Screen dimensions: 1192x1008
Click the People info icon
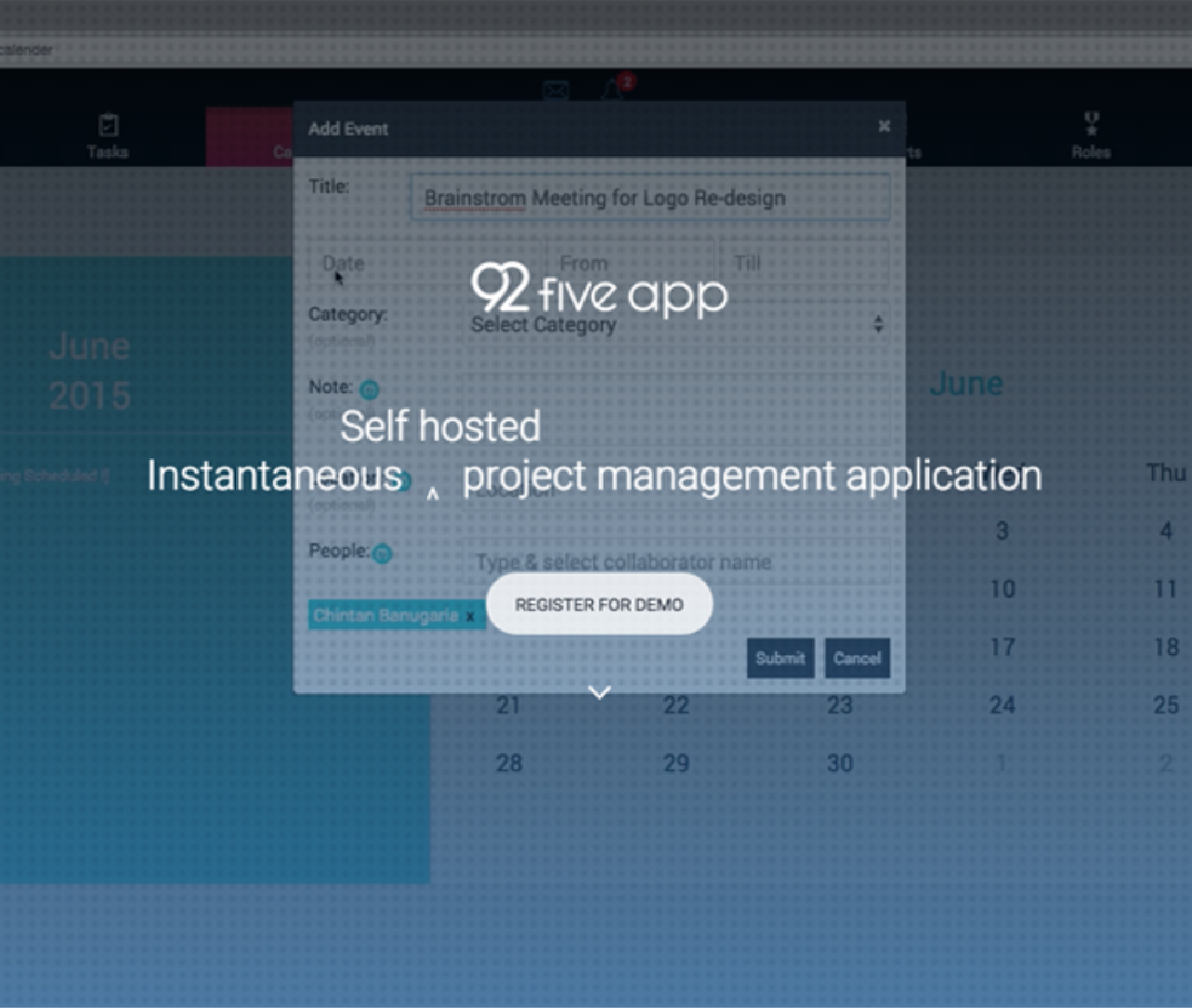click(x=382, y=554)
